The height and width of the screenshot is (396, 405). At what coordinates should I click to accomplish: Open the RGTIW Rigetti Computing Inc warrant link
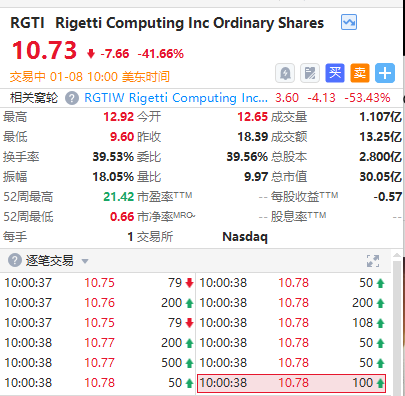[176, 98]
